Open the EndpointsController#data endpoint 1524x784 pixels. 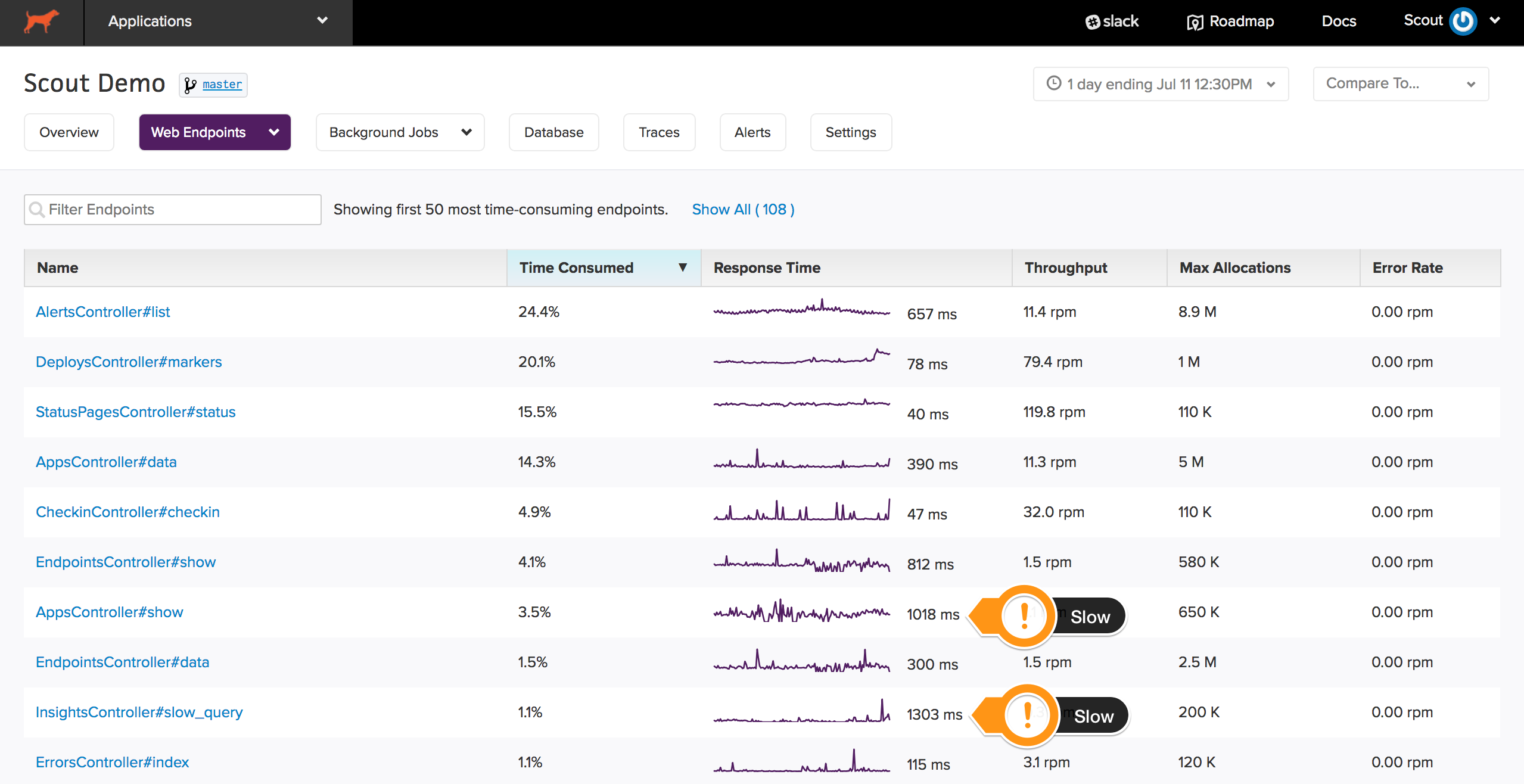pos(123,662)
